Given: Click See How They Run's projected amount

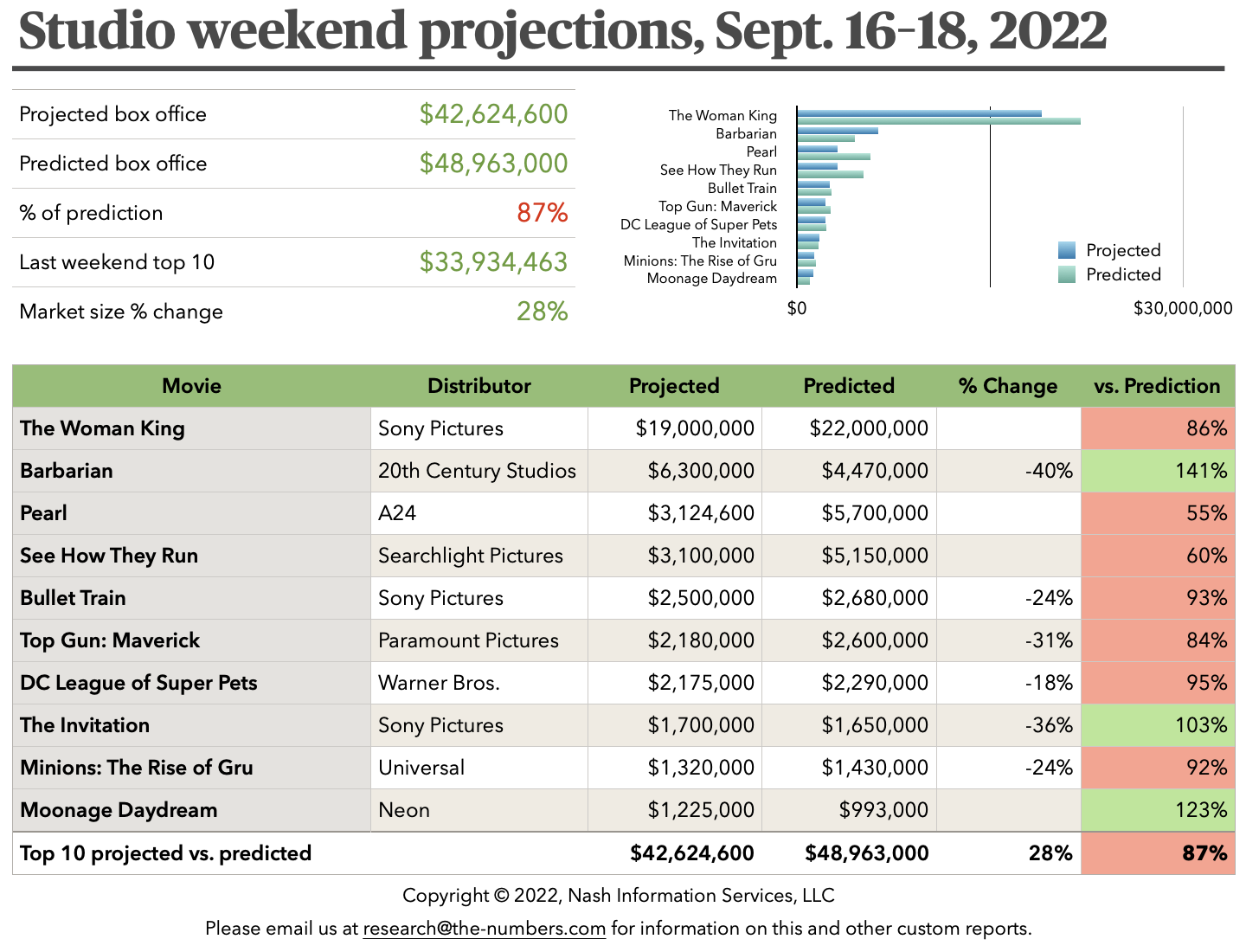Looking at the screenshot, I should (x=700, y=556).
